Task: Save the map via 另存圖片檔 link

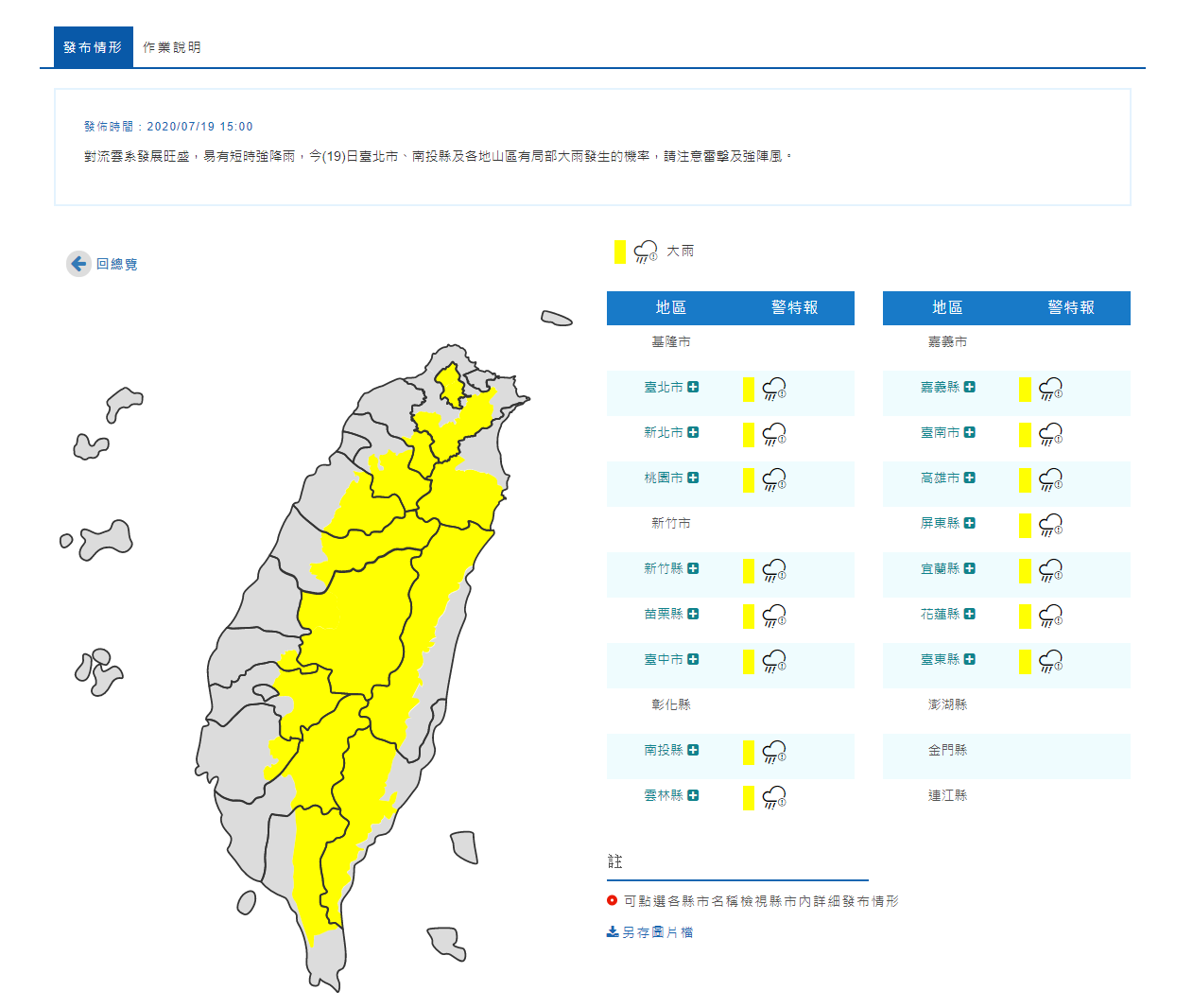Action: [657, 932]
